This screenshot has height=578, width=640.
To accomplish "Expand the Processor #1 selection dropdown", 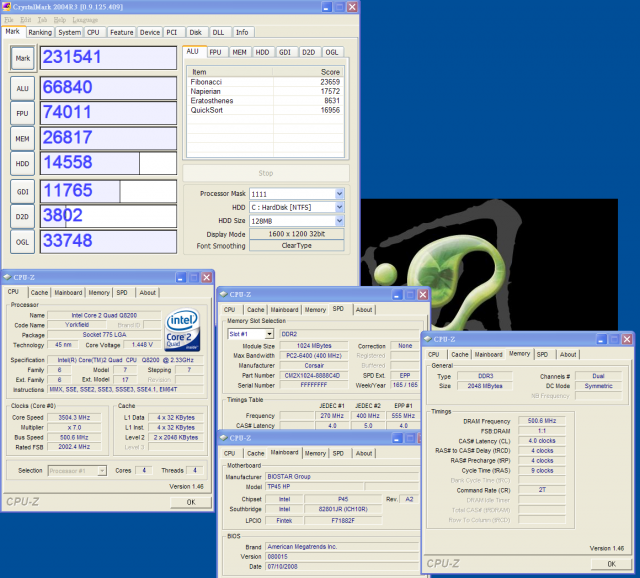I will click(102, 471).
